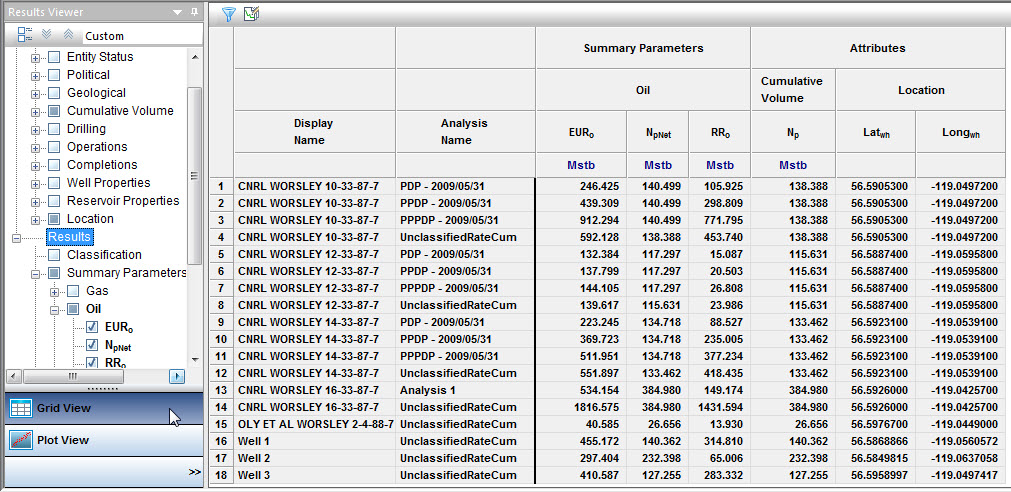Image resolution: width=1011 pixels, height=492 pixels.
Task: Expand the Well Properties node
Action: [x=36, y=183]
